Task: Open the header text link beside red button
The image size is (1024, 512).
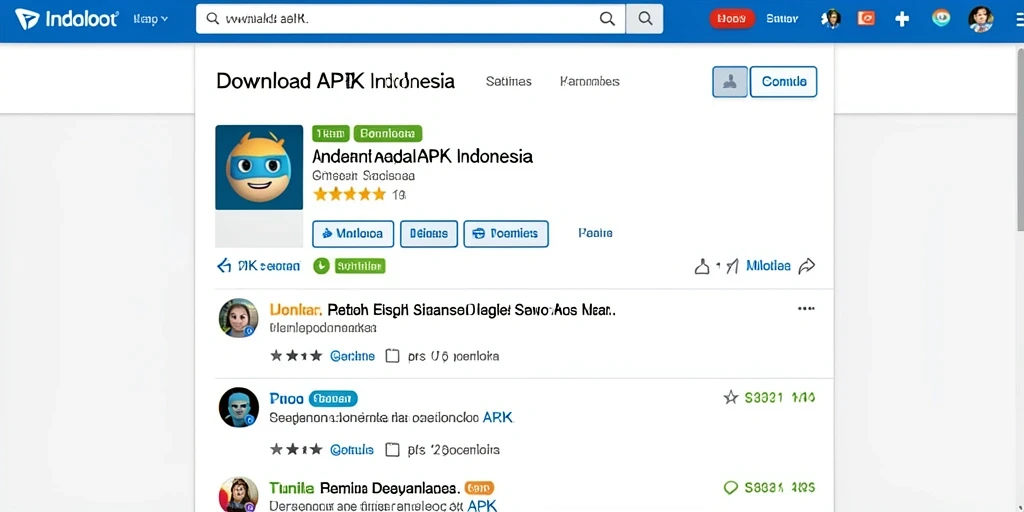Action: point(782,19)
